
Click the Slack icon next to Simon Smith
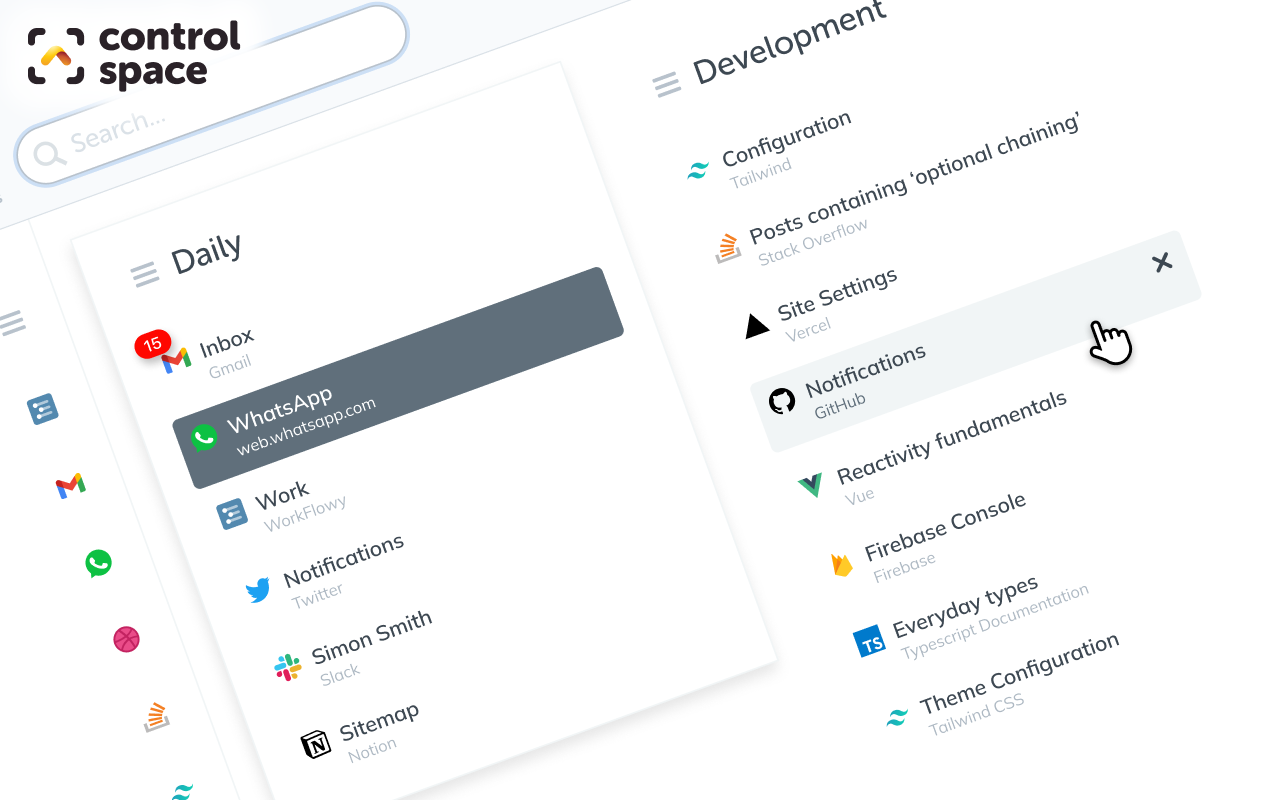point(287,667)
